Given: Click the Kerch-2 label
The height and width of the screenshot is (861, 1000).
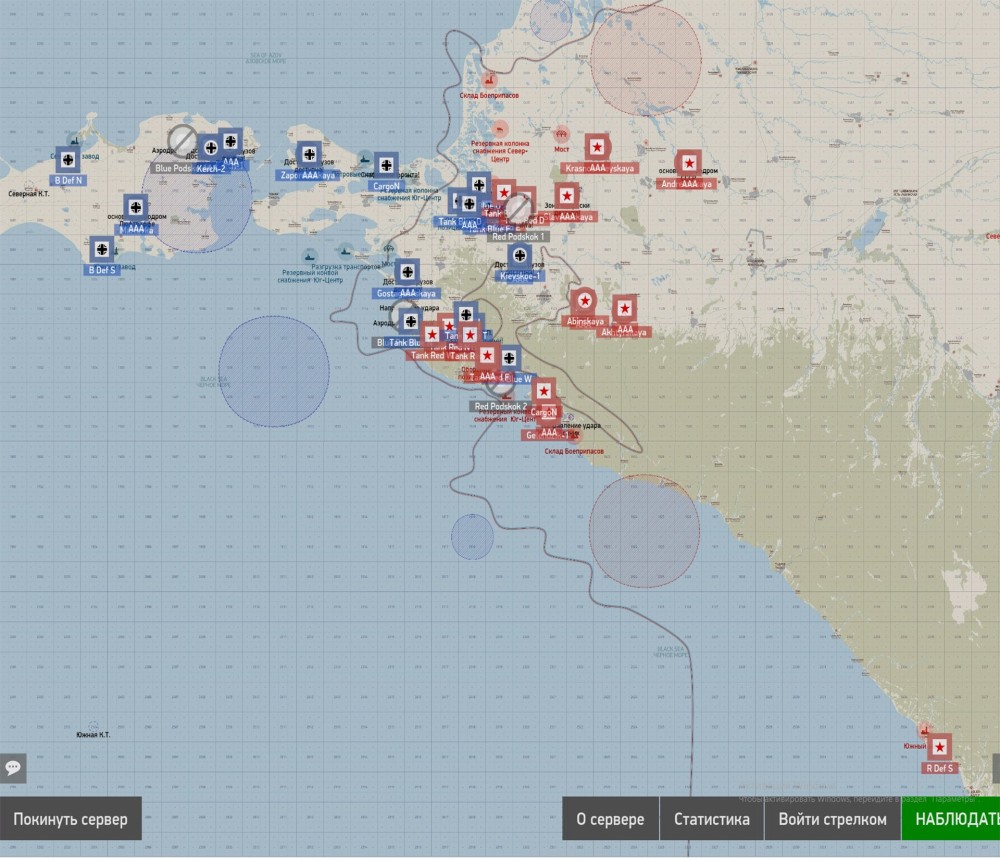Looking at the screenshot, I should coord(211,169).
